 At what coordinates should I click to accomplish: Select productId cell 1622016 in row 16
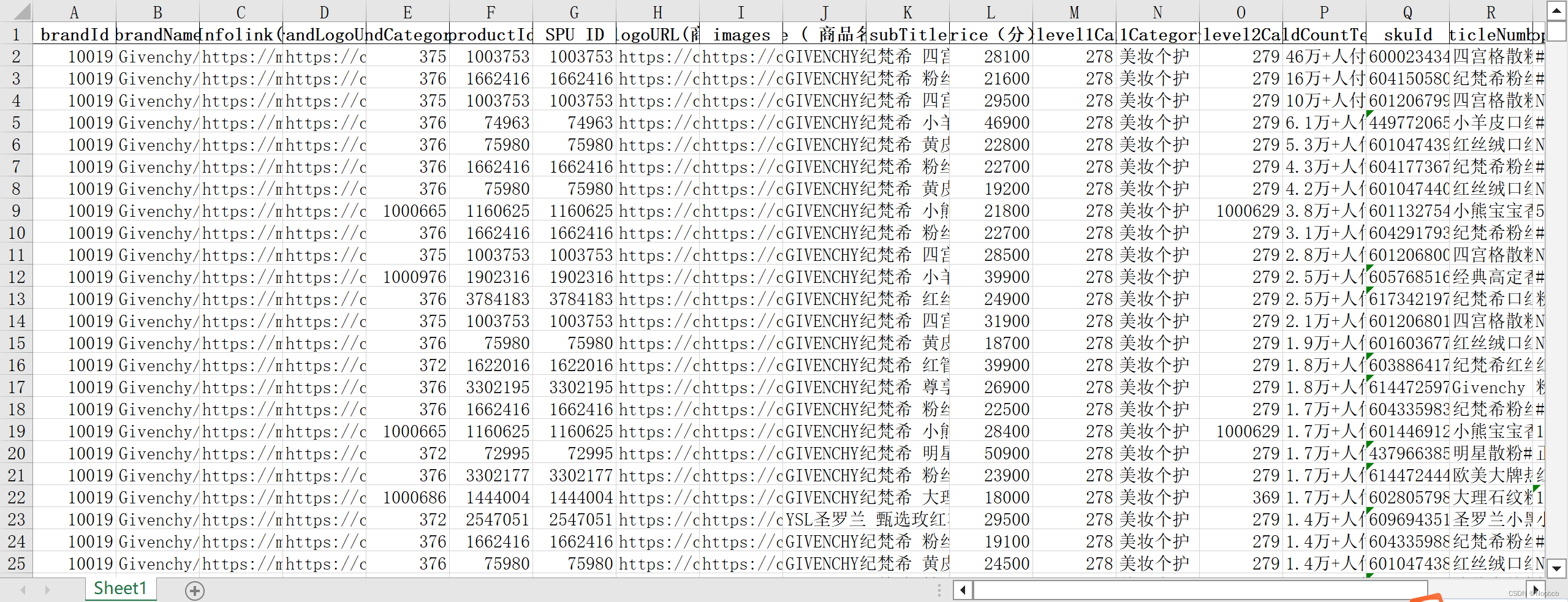click(491, 365)
